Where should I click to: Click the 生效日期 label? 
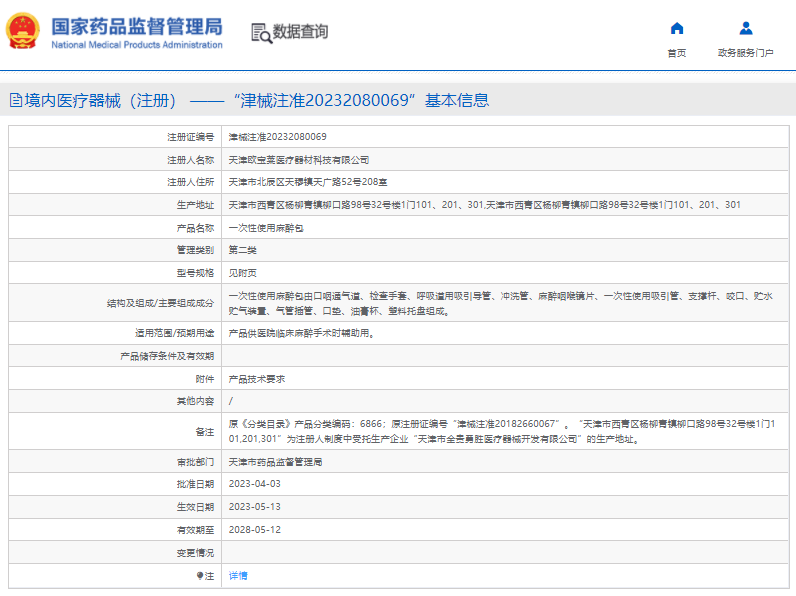click(195, 507)
